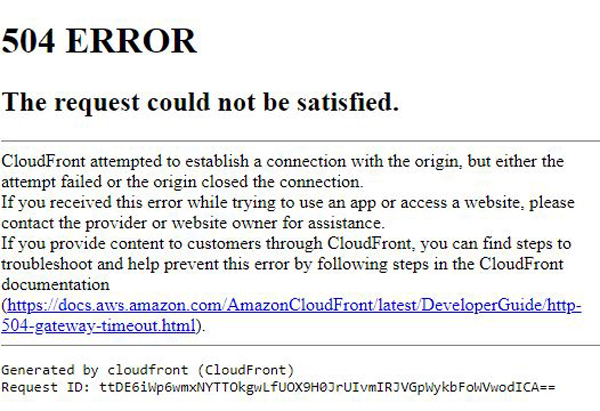Click the Request ID string text
Screen dimensions: 600x411
point(327,387)
